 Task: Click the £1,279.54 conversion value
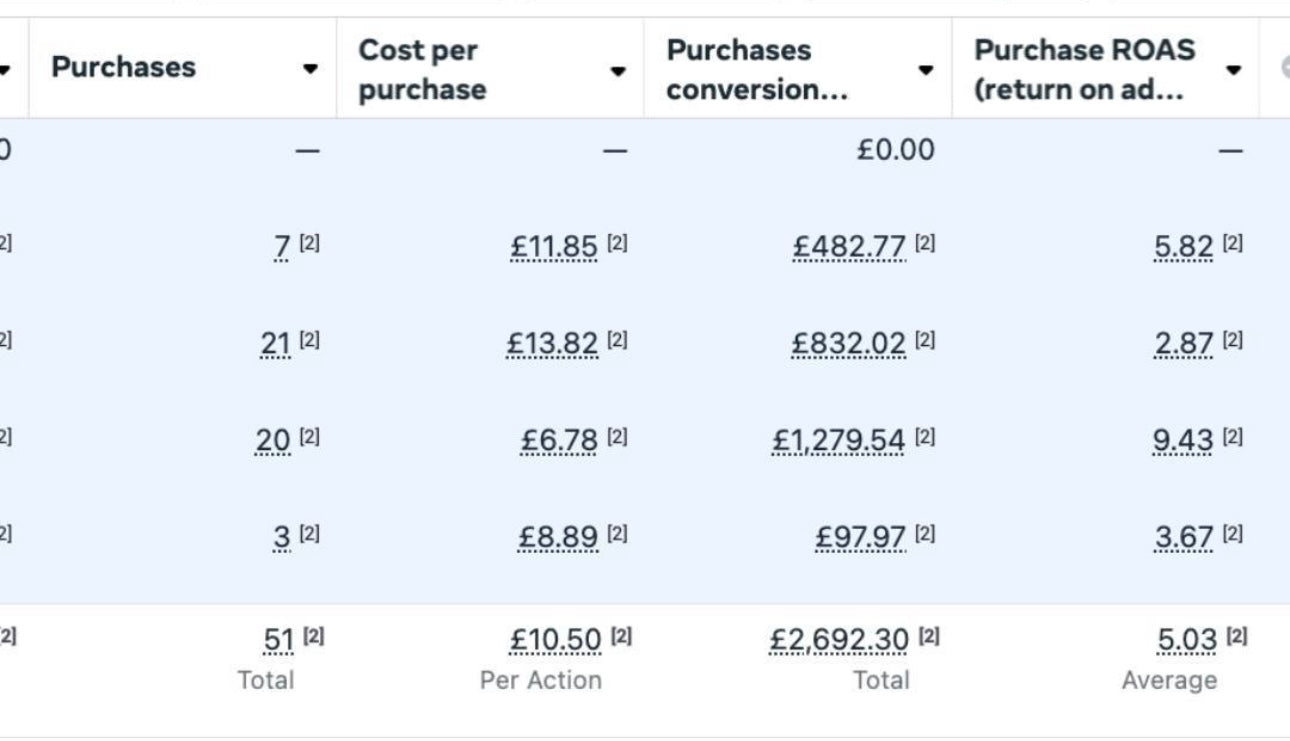tap(838, 440)
